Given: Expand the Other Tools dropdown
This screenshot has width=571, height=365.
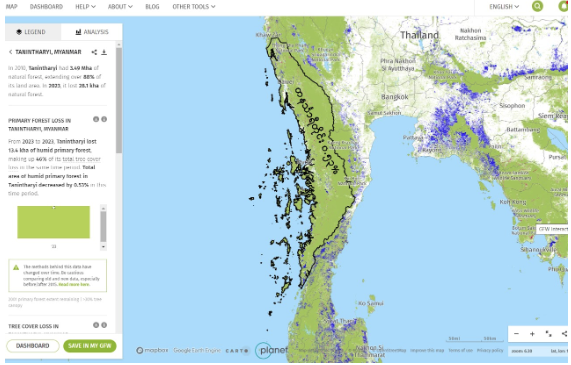Looking at the screenshot, I should pyautogui.click(x=194, y=7).
